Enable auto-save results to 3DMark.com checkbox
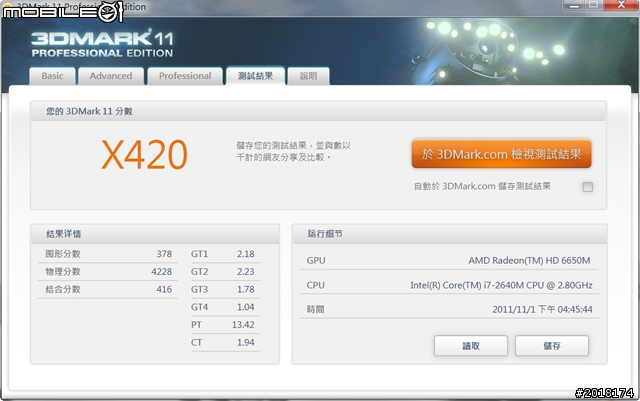Screen dimensions: 640x401 [587, 187]
